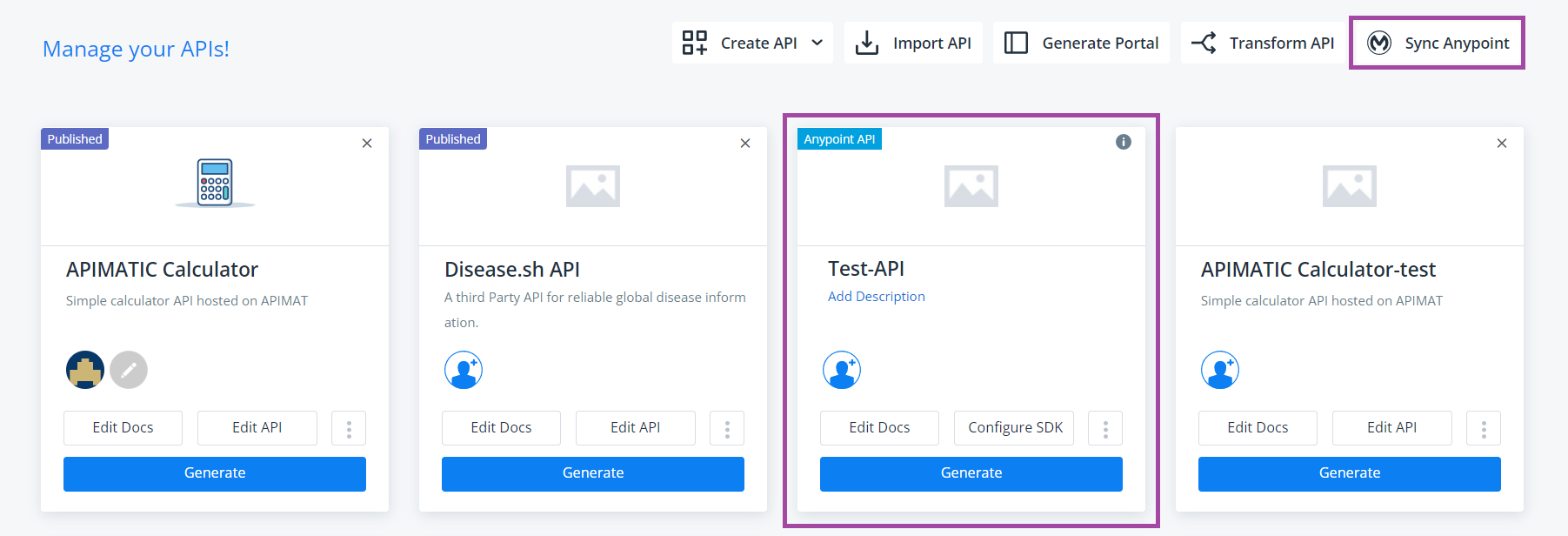Screen dimensions: 1568x536
Task: Click the APIMATIC Calculator-test title
Action: point(1318,270)
